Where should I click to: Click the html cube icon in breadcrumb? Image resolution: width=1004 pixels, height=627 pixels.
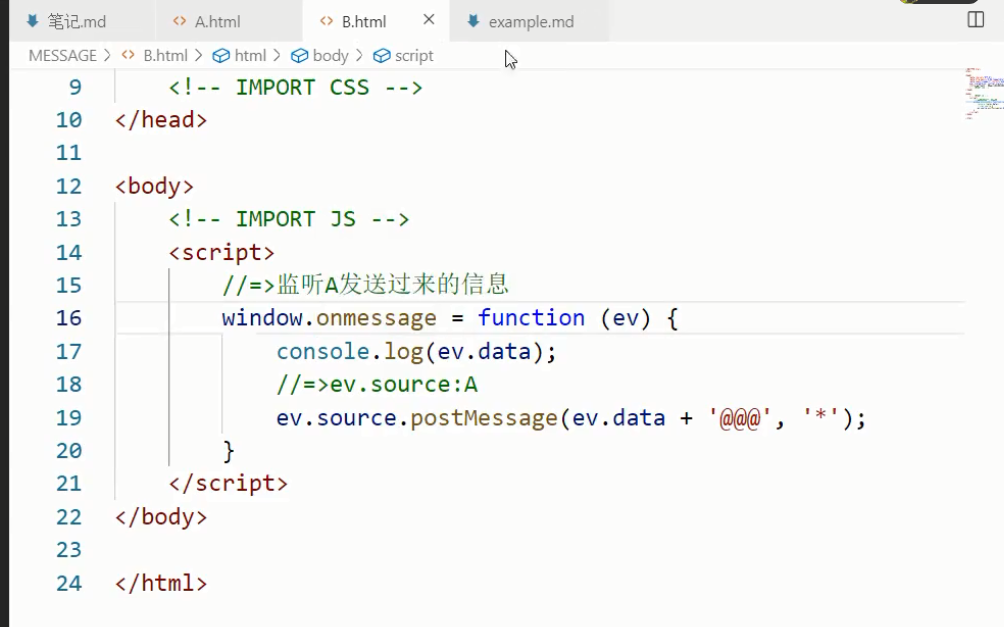221,56
